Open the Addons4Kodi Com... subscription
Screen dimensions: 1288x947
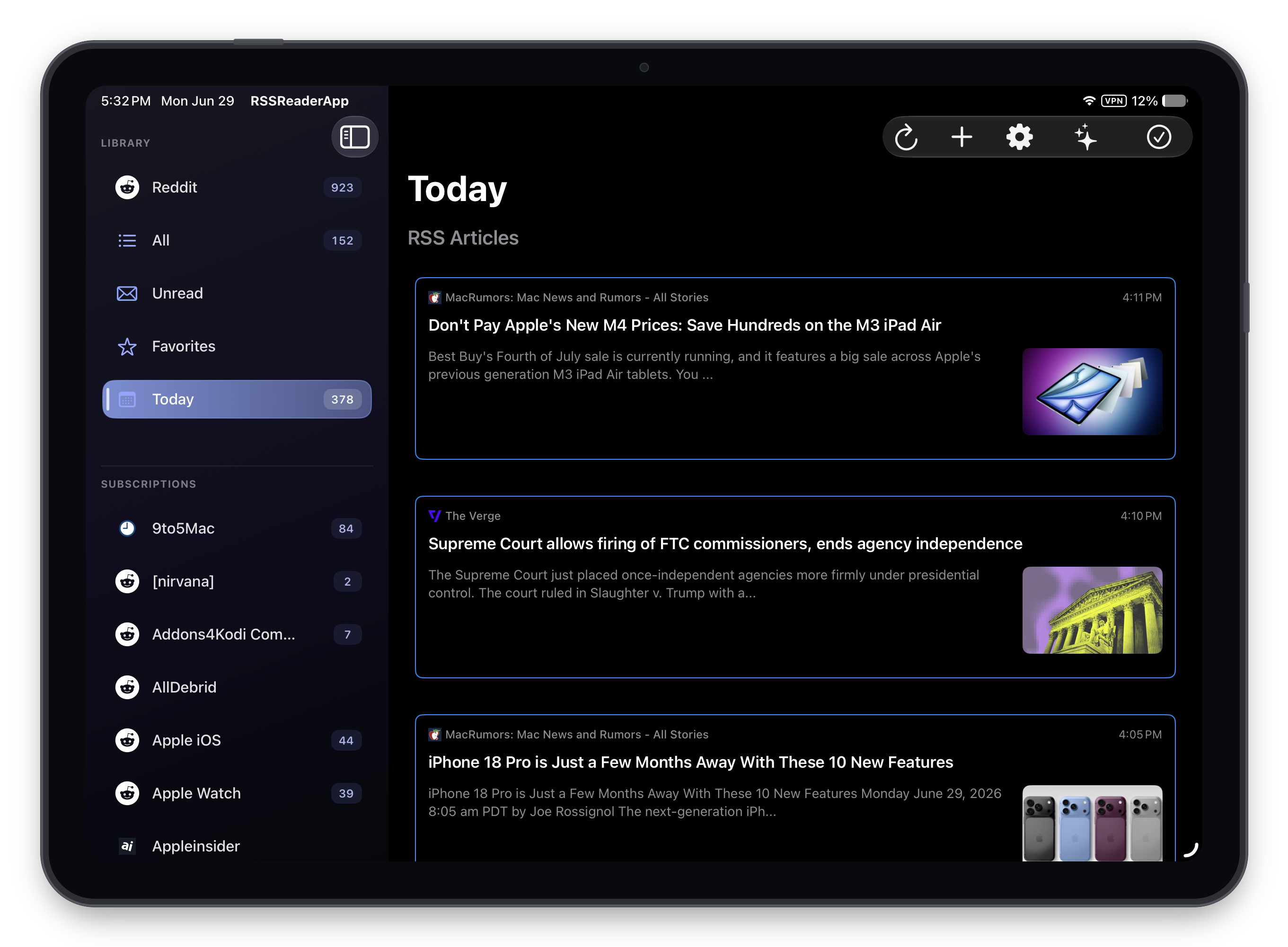pos(237,635)
